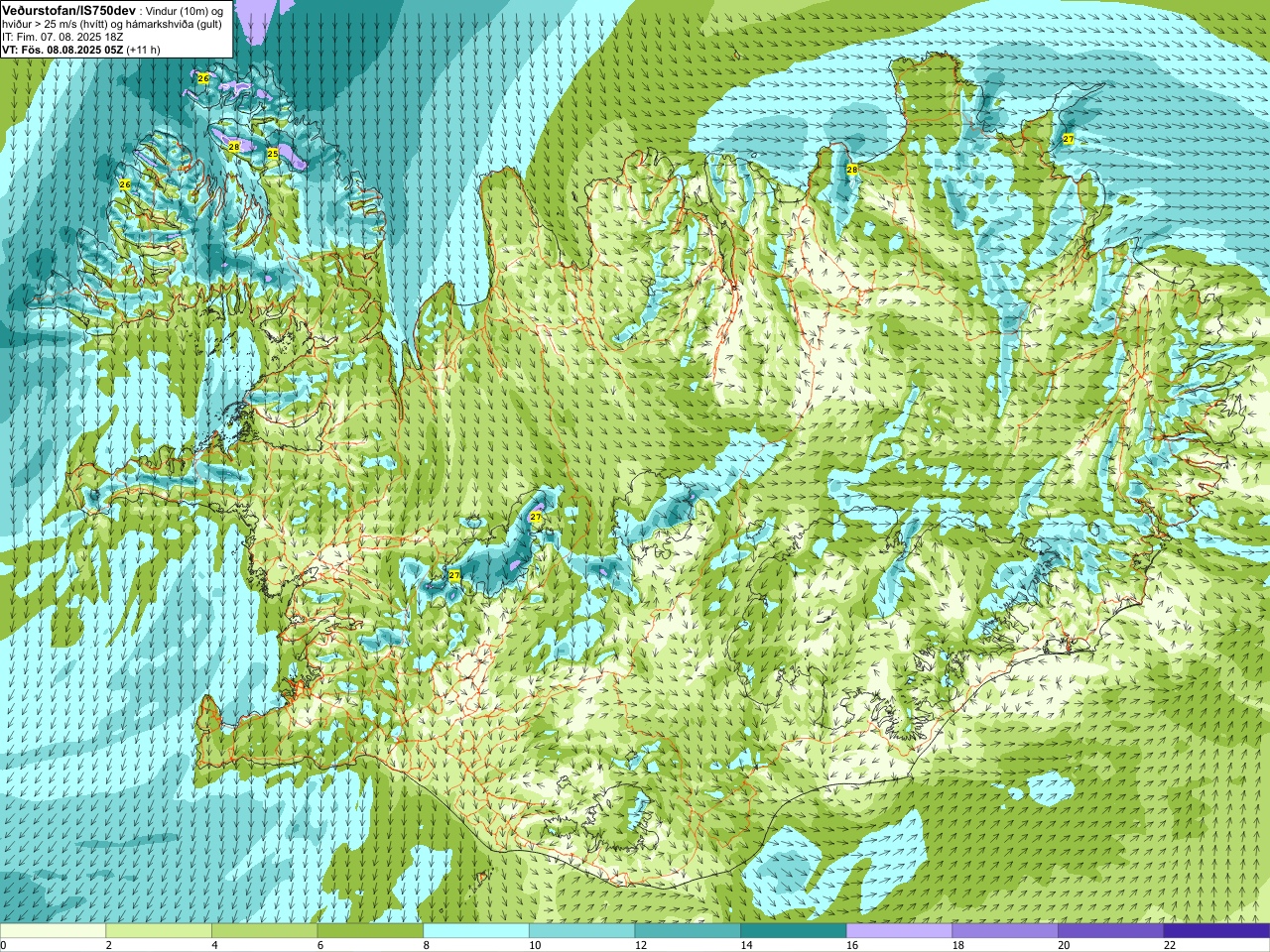Click the yellow 28 gust marker beside the 25 marker

coord(234,146)
